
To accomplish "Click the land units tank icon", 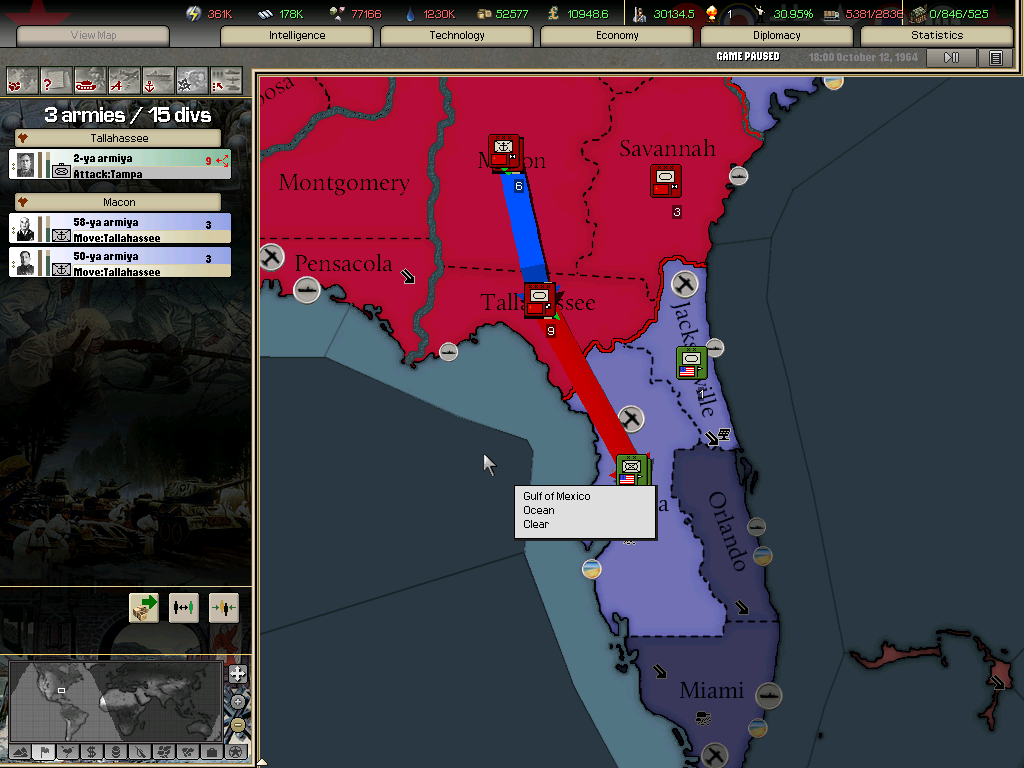I will click(x=90, y=79).
